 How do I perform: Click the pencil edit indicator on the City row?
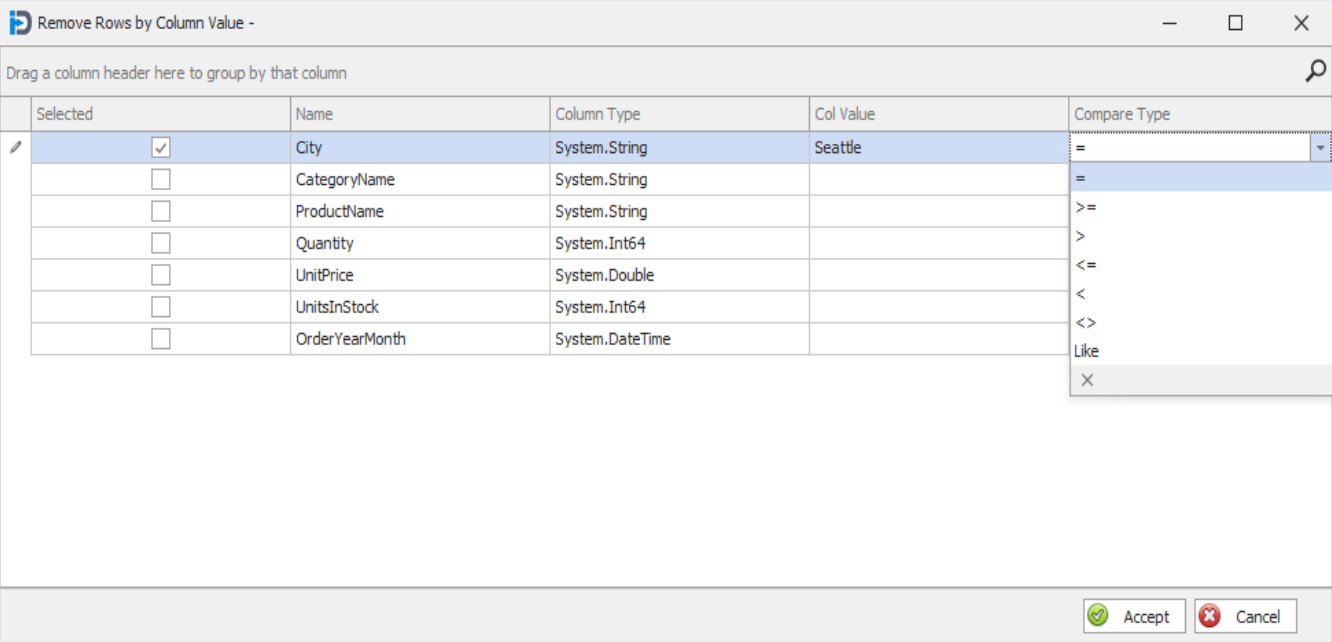[14, 146]
